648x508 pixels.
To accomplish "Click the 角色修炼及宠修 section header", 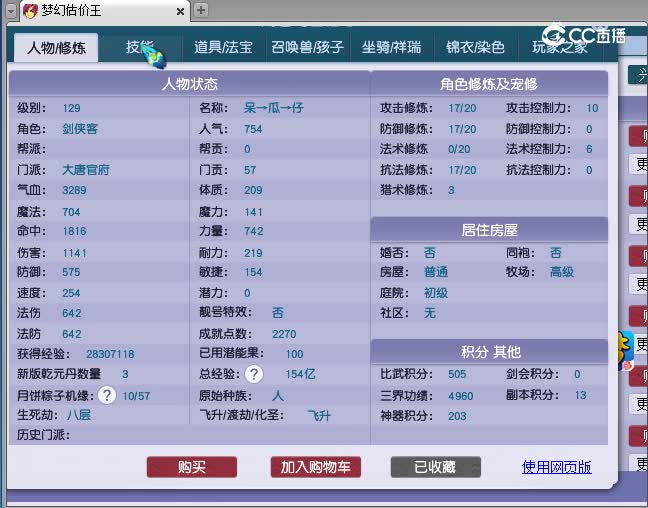I will click(489, 84).
